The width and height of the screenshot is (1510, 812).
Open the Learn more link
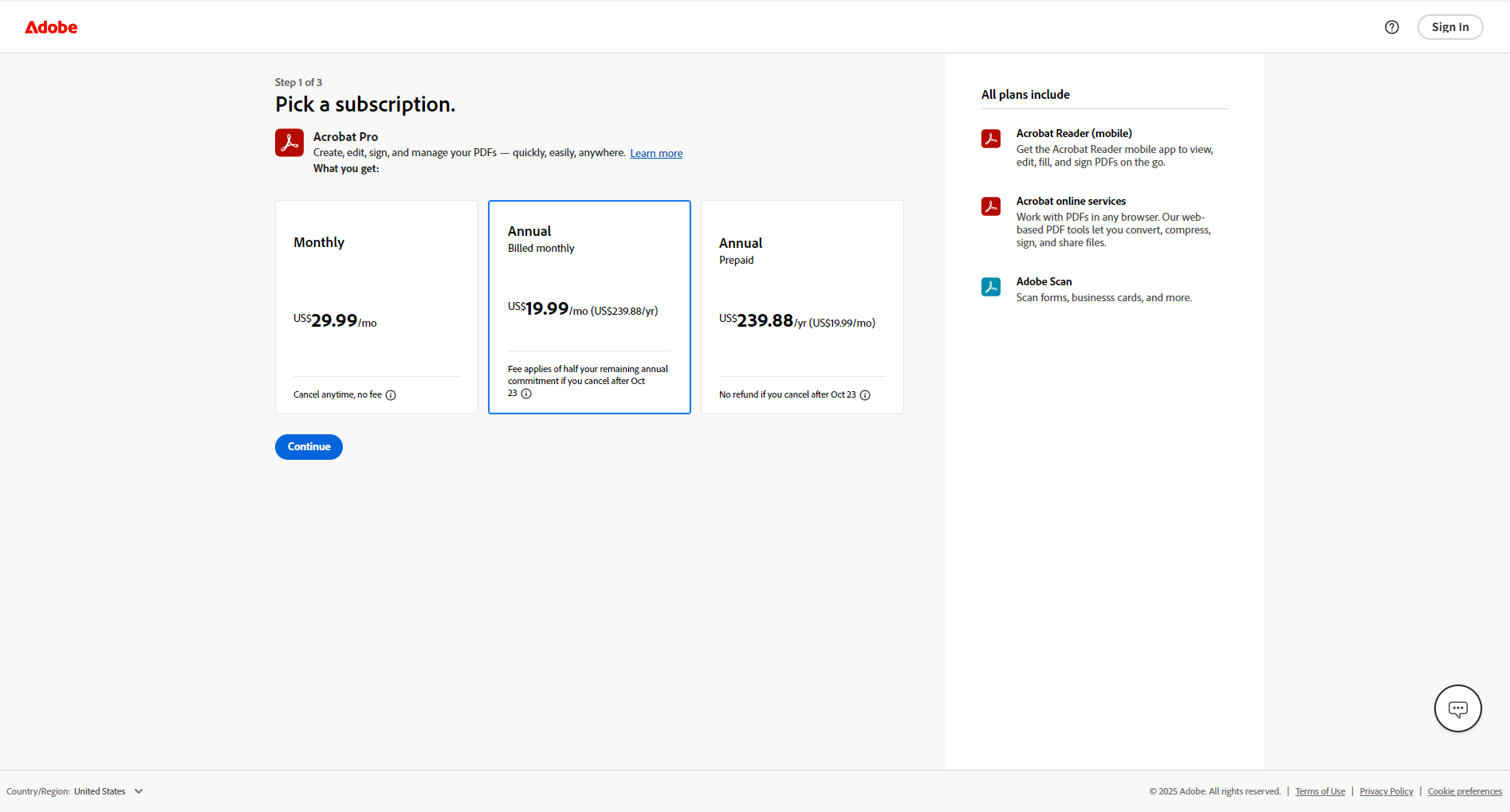pos(656,154)
